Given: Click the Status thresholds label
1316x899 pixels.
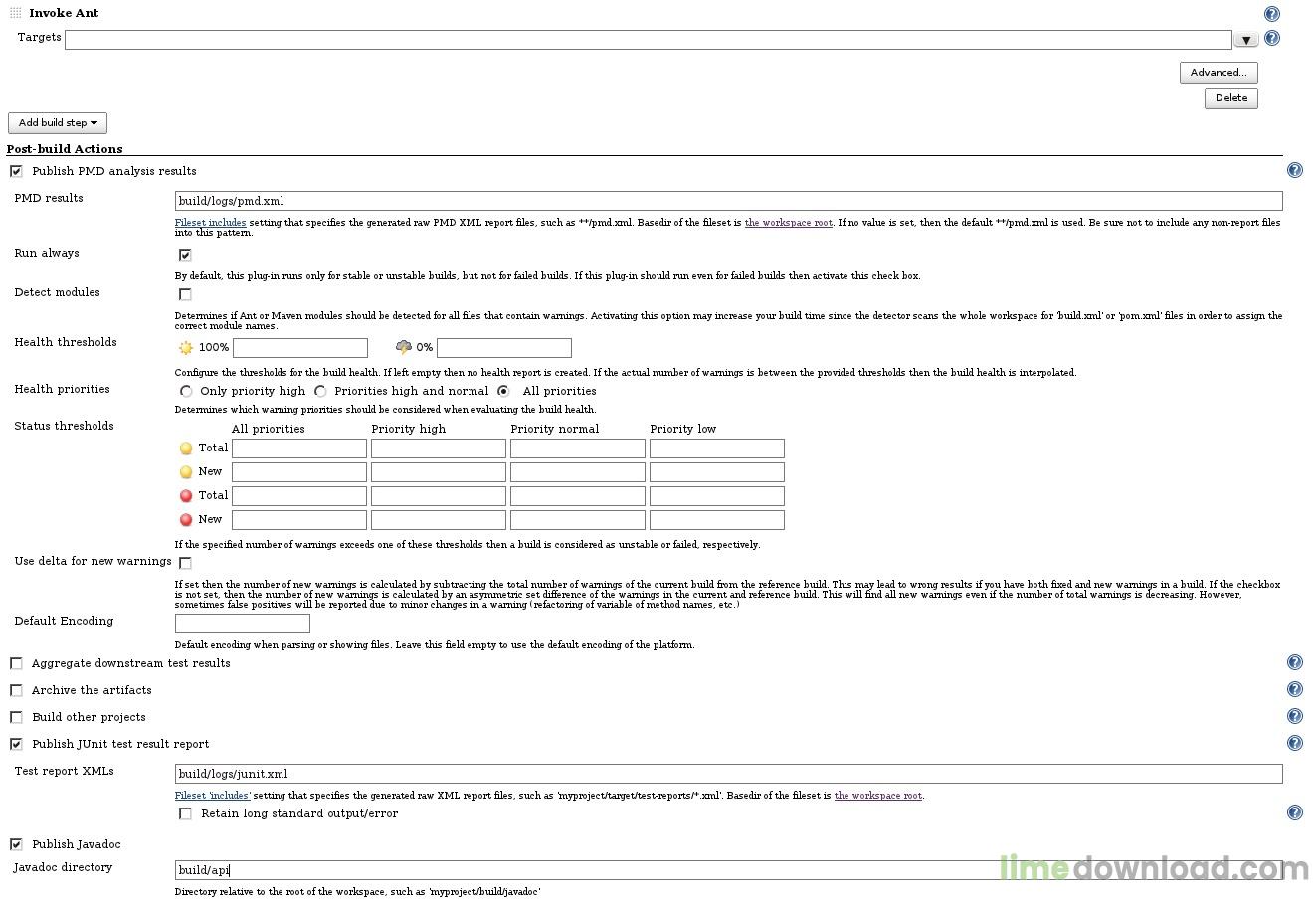Looking at the screenshot, I should [64, 426].
